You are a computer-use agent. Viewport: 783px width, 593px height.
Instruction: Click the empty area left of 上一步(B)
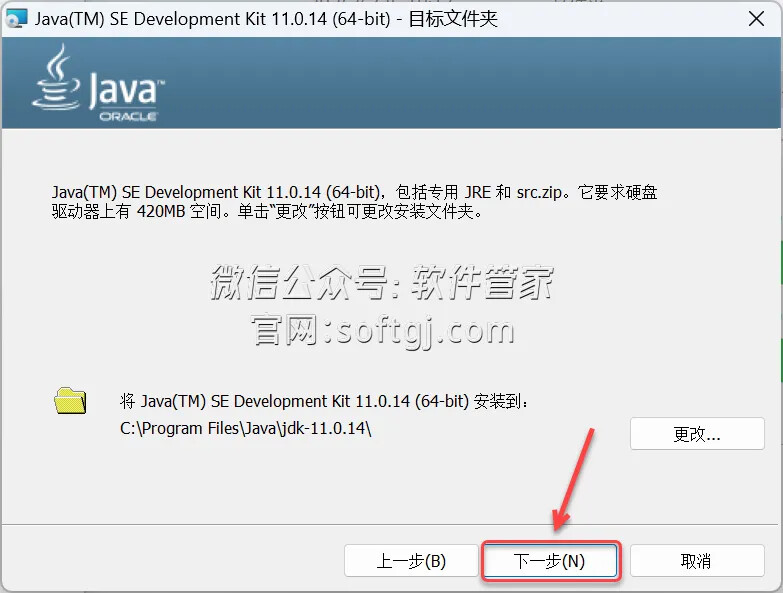coord(170,561)
